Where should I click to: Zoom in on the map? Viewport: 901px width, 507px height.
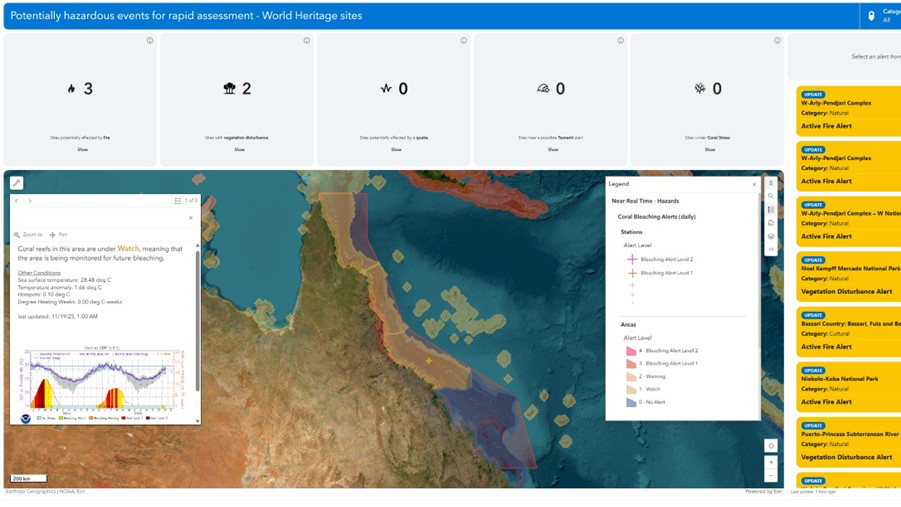click(771, 462)
